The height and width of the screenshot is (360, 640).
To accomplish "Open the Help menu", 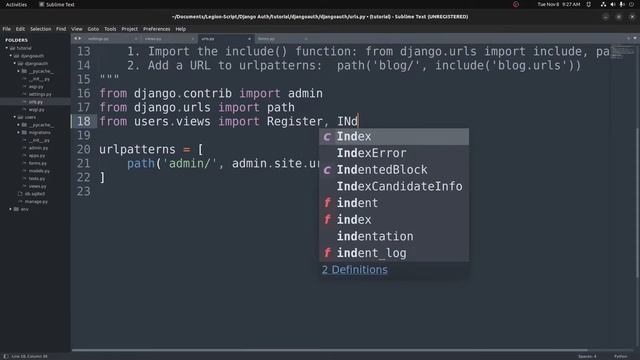I will coord(180,29).
